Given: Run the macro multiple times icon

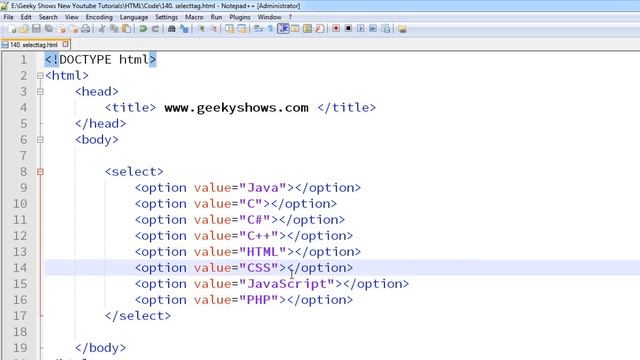Looking at the screenshot, I should [x=373, y=29].
